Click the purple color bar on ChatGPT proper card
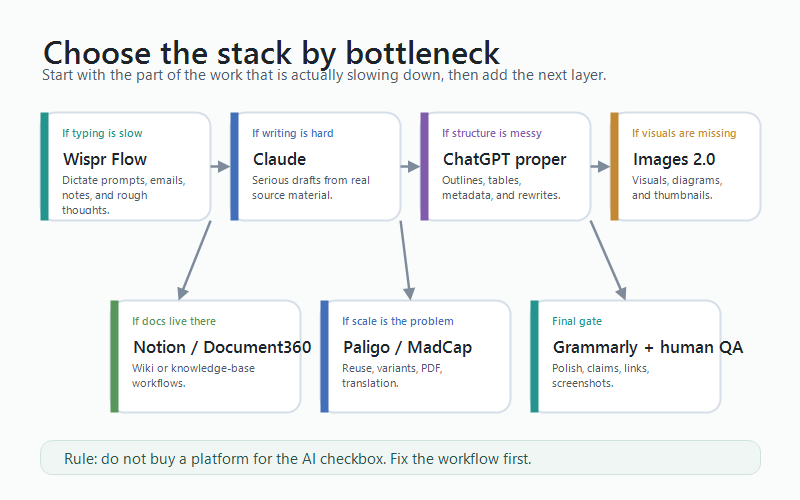The height and width of the screenshot is (500, 800). point(424,166)
